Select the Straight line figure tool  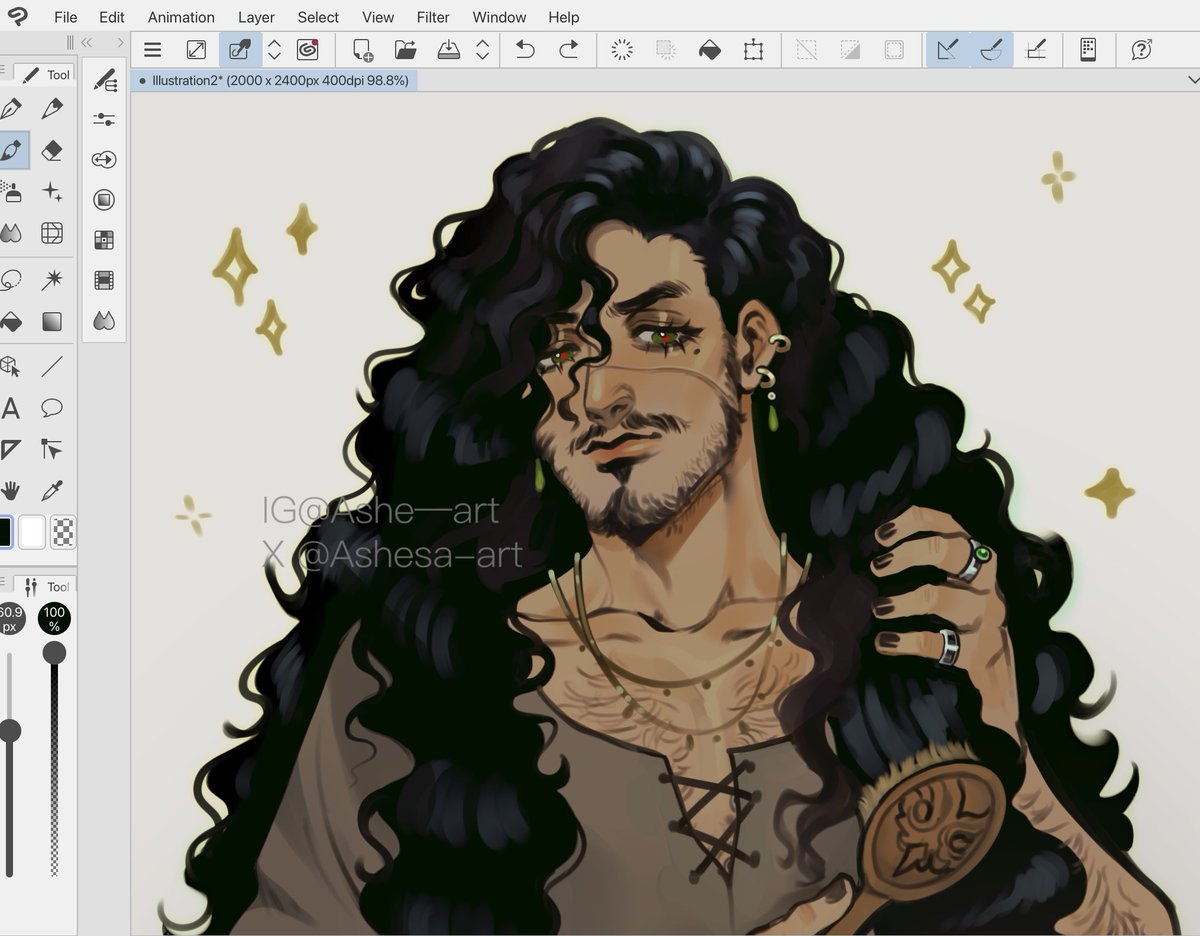coord(52,366)
